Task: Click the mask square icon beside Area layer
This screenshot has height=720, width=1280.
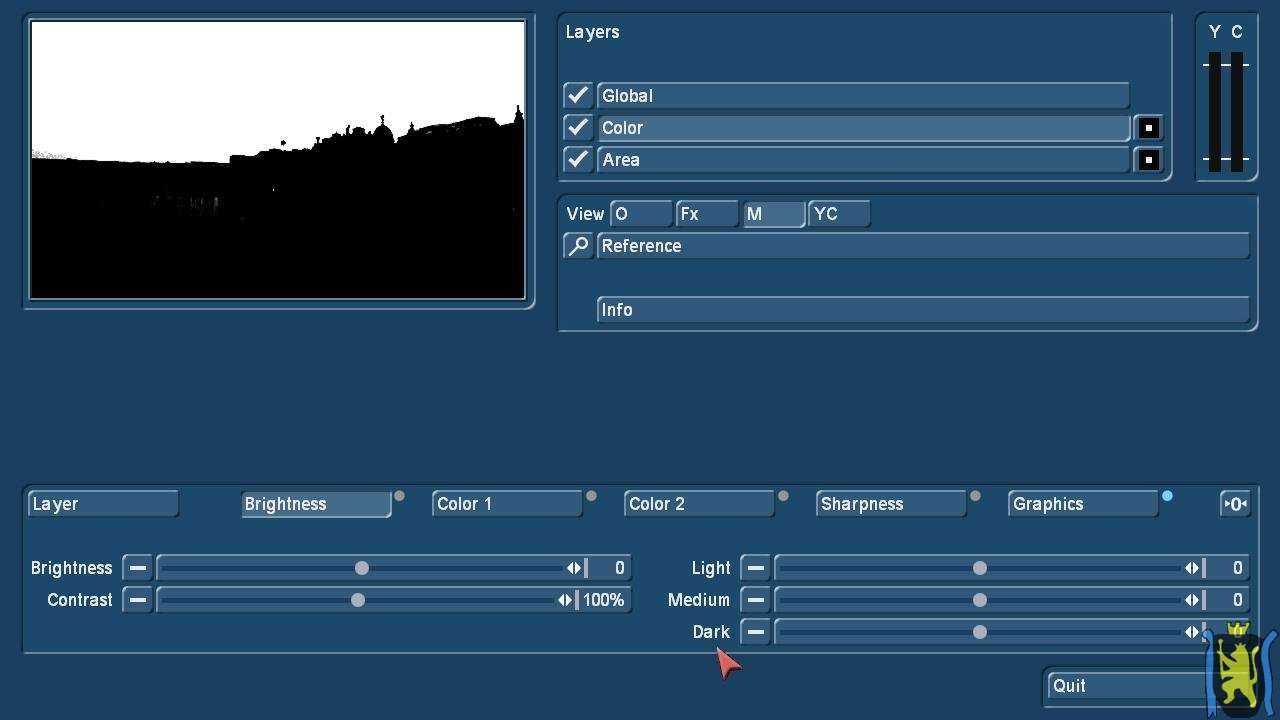Action: 1148,160
